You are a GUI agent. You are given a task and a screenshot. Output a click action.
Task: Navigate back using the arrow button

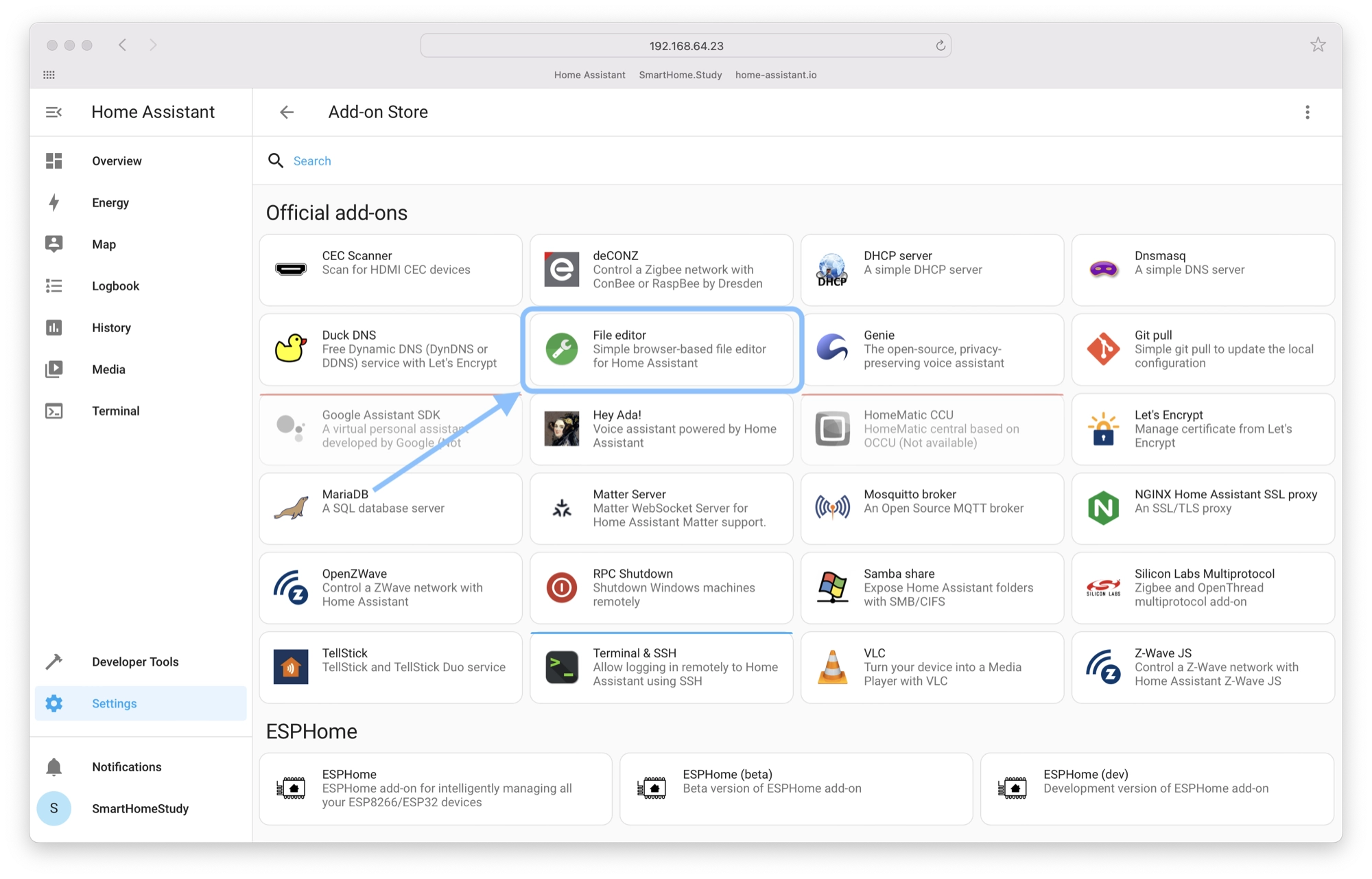pyautogui.click(x=287, y=112)
